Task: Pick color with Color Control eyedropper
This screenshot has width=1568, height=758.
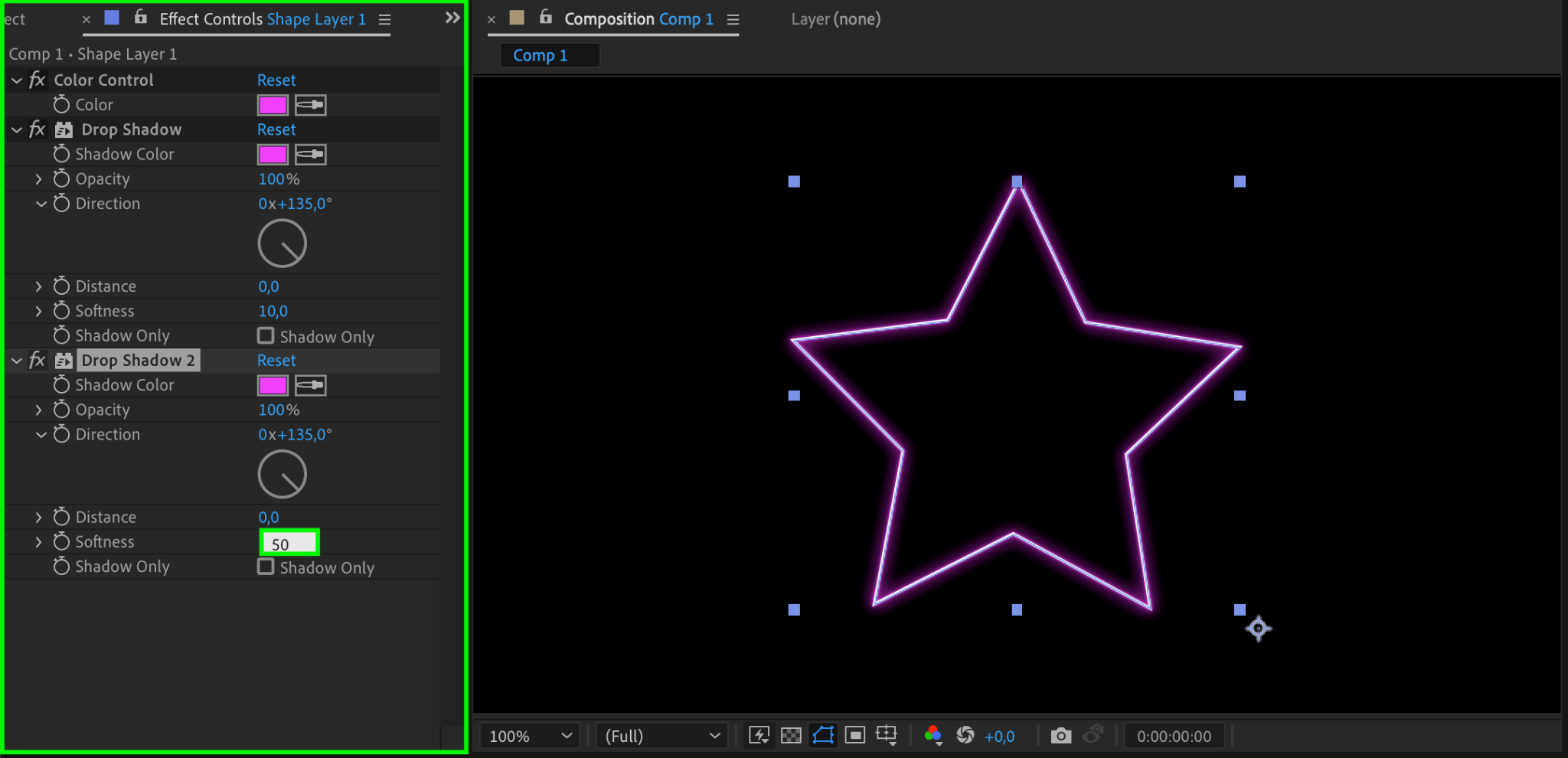Action: pyautogui.click(x=311, y=105)
